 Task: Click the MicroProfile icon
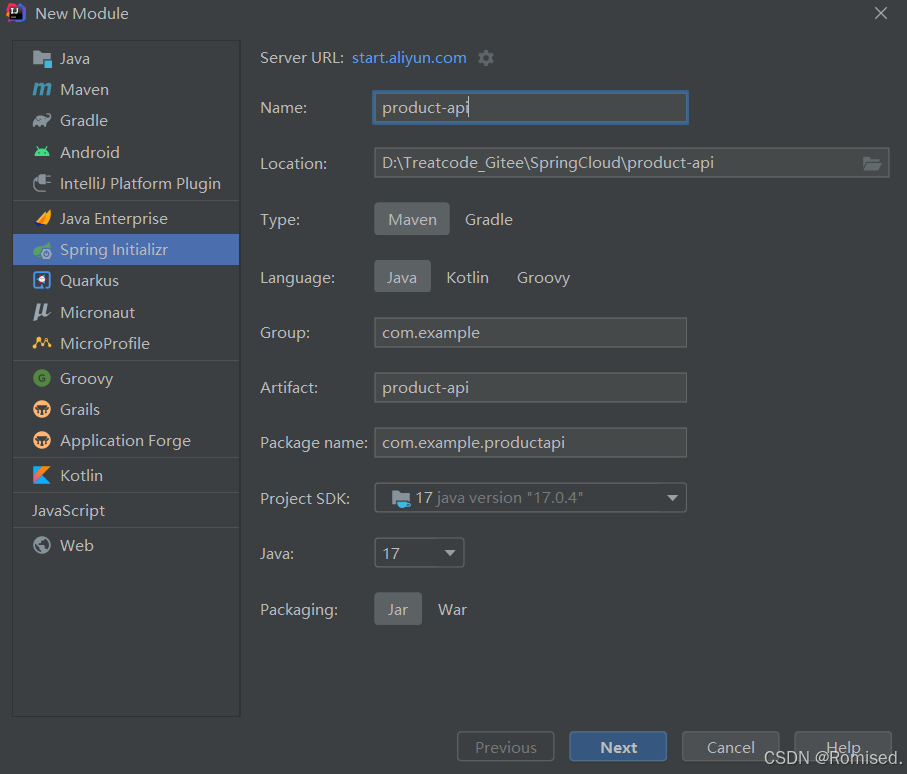42,343
